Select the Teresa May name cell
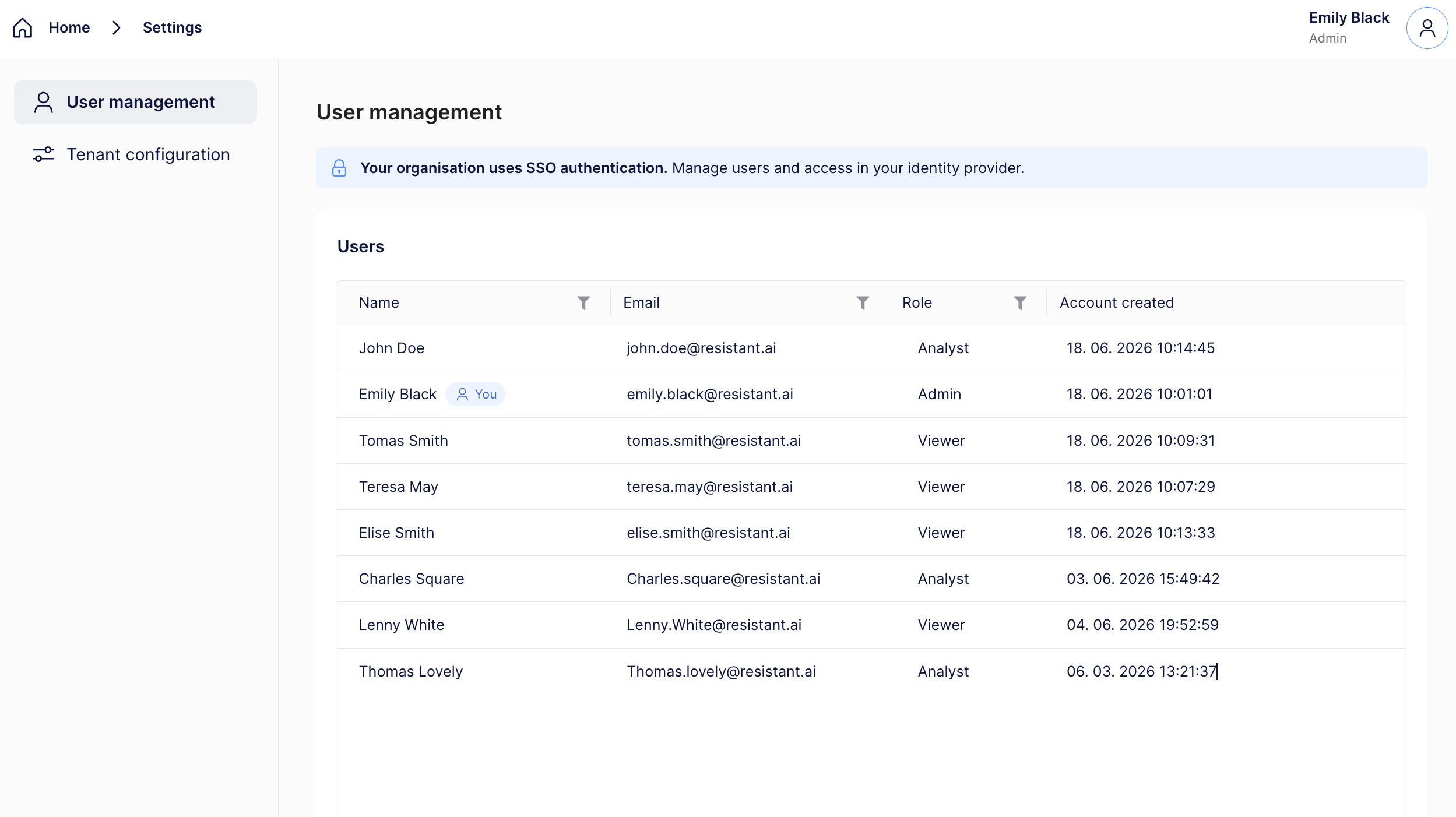 pyautogui.click(x=398, y=487)
